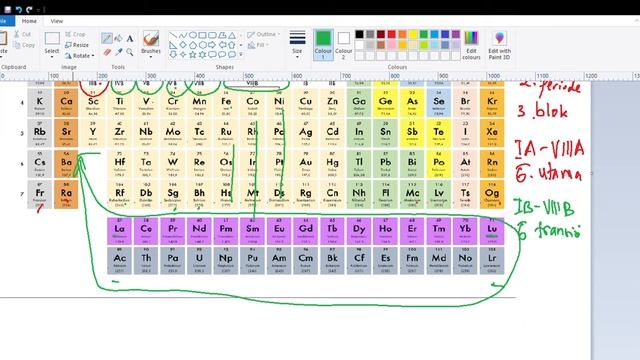
Task: Pick the orange colour swatch
Action: coord(402,34)
